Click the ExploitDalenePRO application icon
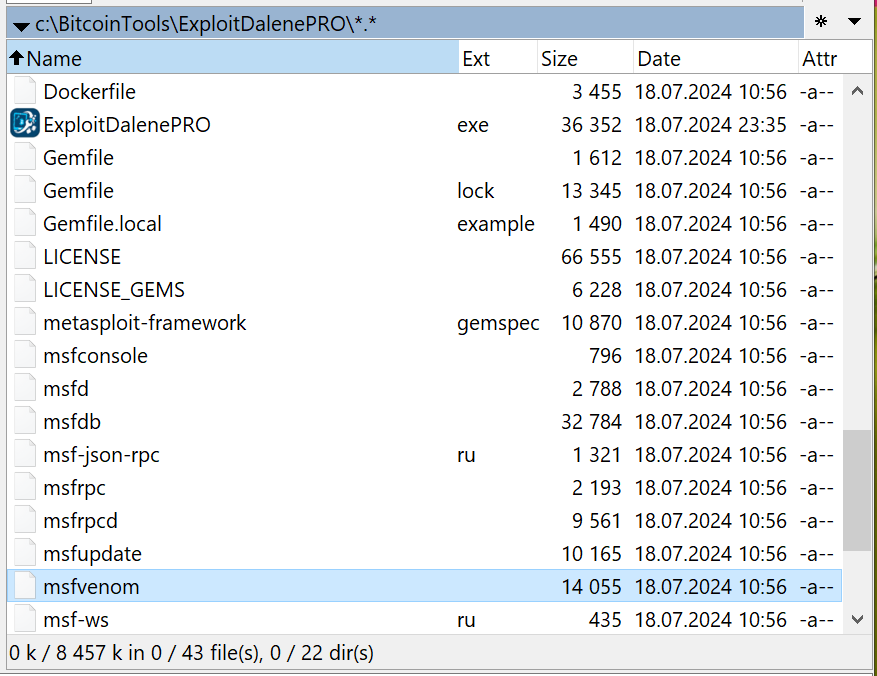 [x=25, y=124]
